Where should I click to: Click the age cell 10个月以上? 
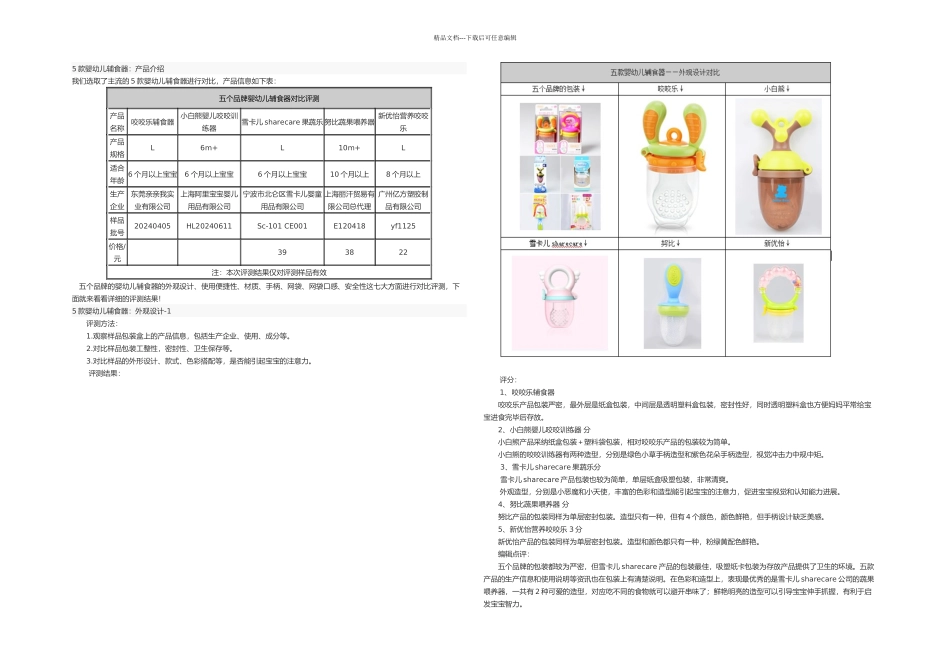[x=350, y=174]
